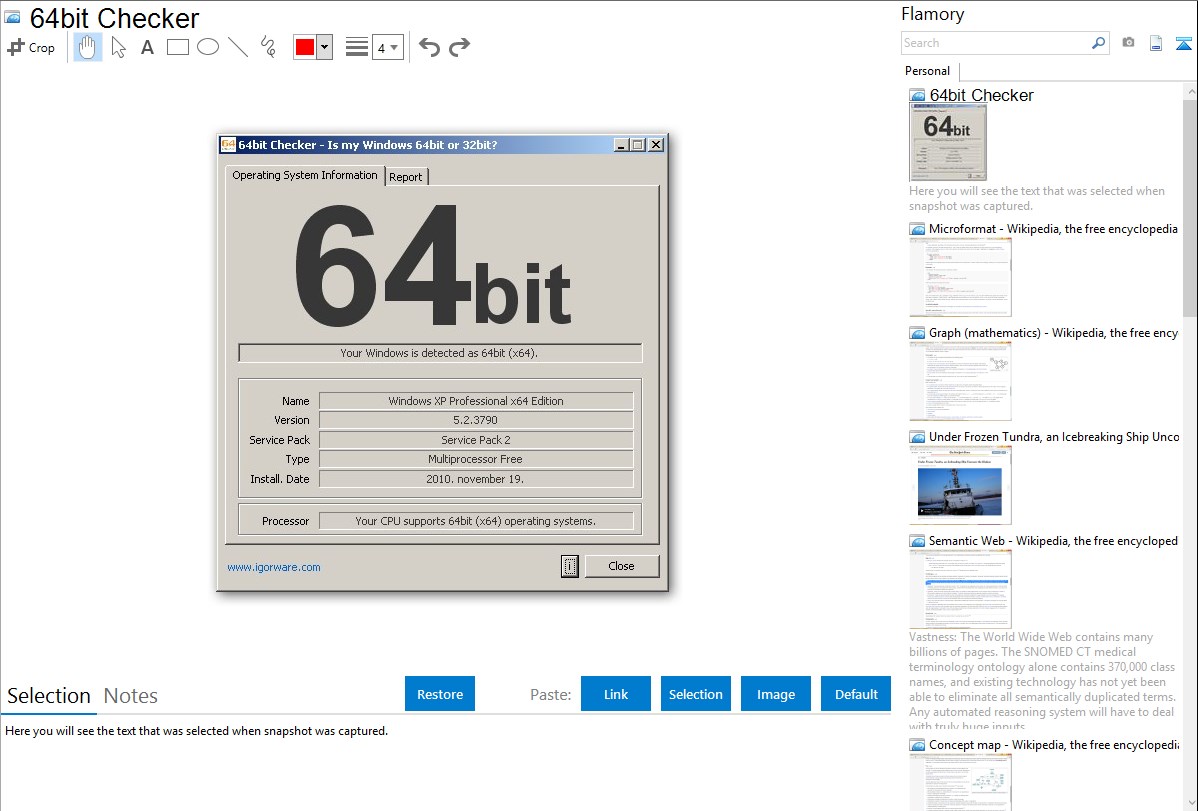Open the Graph (mathematics) snapshot thumbnail
This screenshot has width=1198, height=811.
pyautogui.click(x=960, y=381)
